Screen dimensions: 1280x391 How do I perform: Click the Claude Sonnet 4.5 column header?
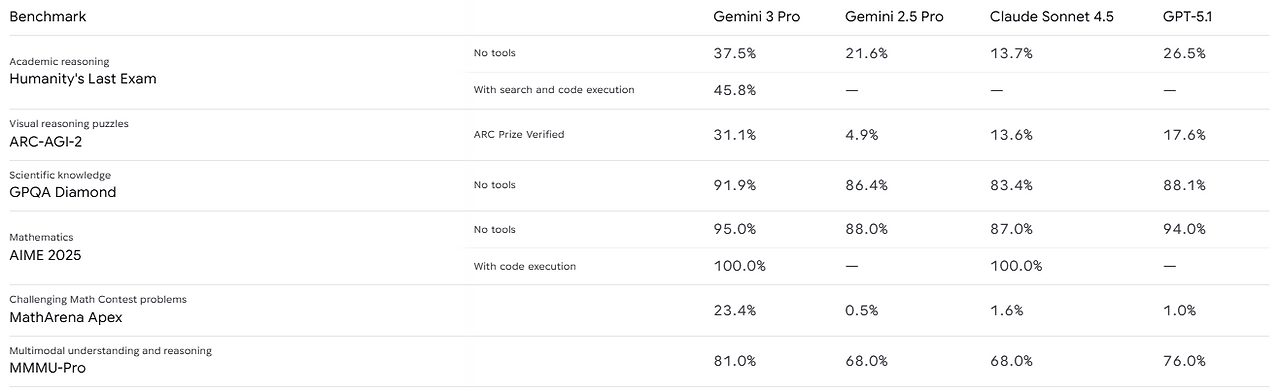click(x=1052, y=17)
